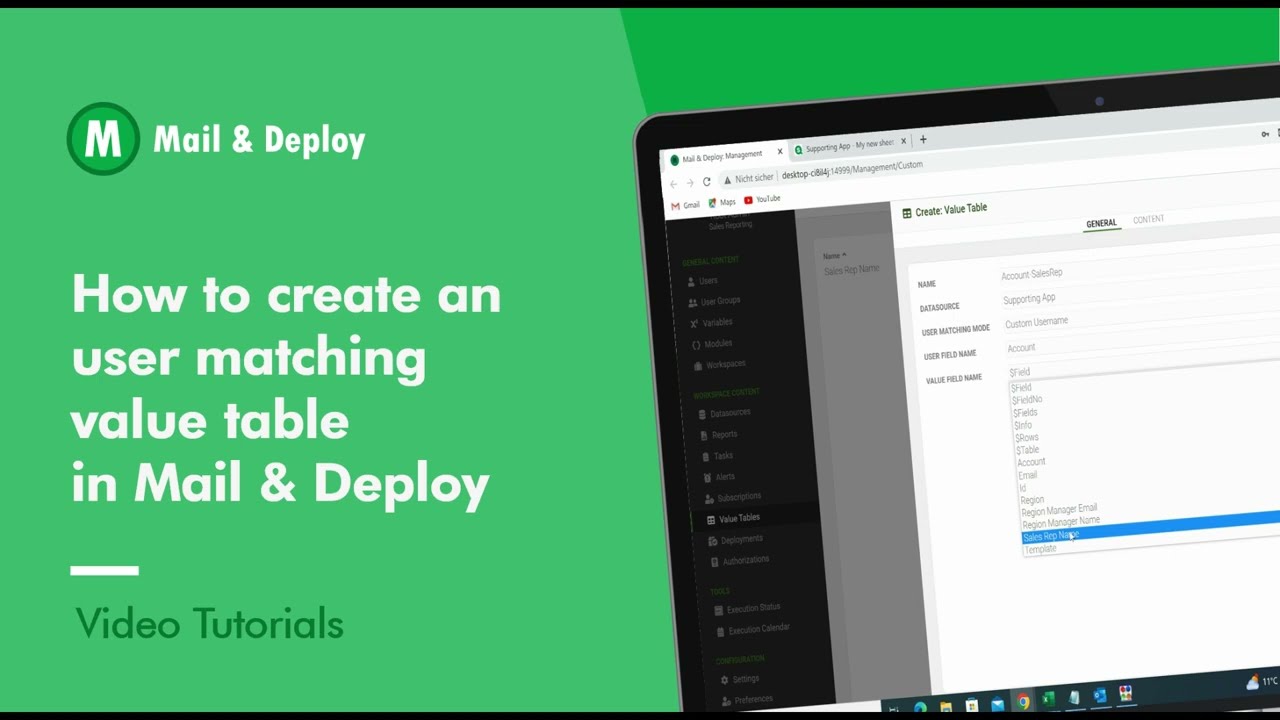Pick Region Manager Email from the list
This screenshot has width=1280, height=720.
[x=1059, y=509]
